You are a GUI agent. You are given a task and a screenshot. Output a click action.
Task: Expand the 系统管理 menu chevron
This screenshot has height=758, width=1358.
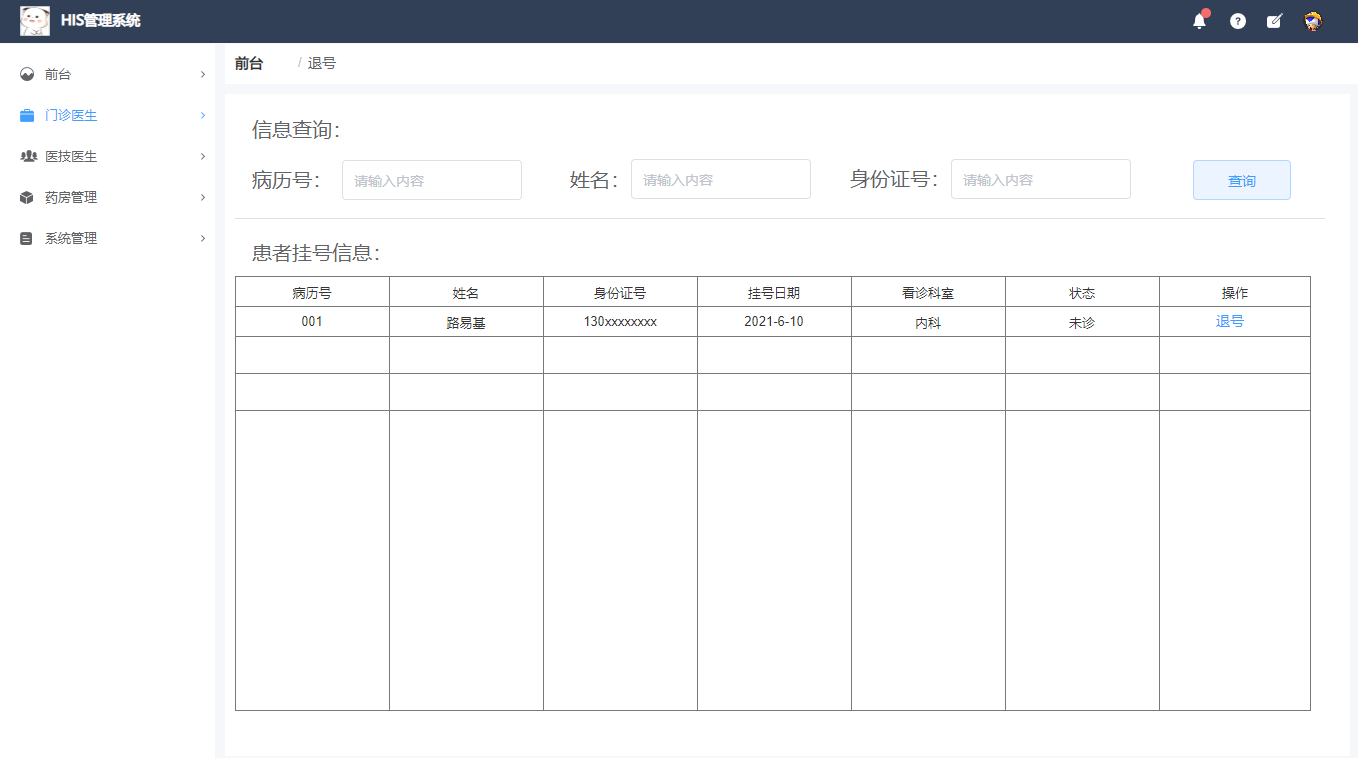coord(203,238)
